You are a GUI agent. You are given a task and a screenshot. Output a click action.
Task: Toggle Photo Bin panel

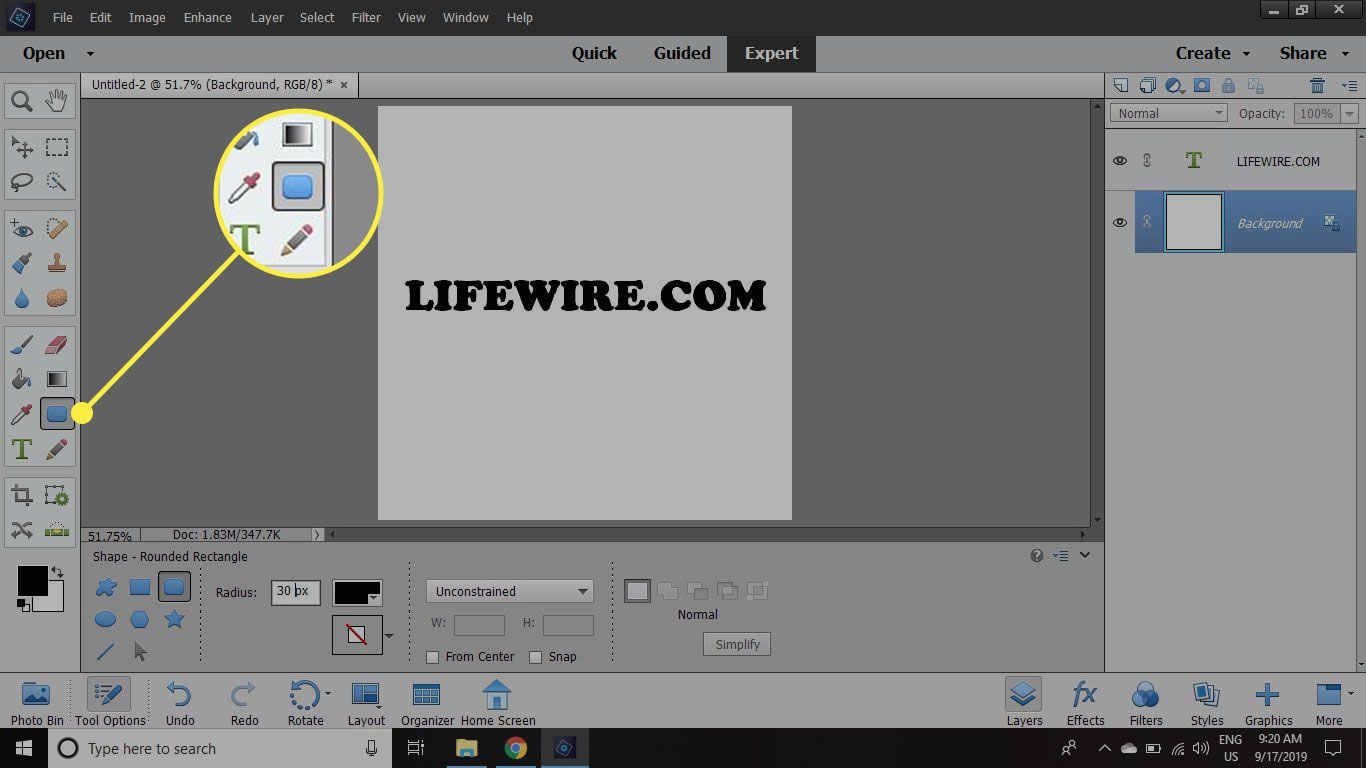click(36, 702)
